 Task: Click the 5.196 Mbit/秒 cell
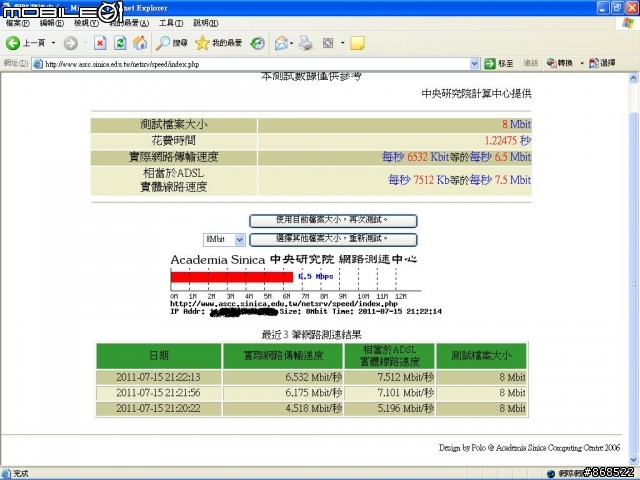pyautogui.click(x=389, y=409)
